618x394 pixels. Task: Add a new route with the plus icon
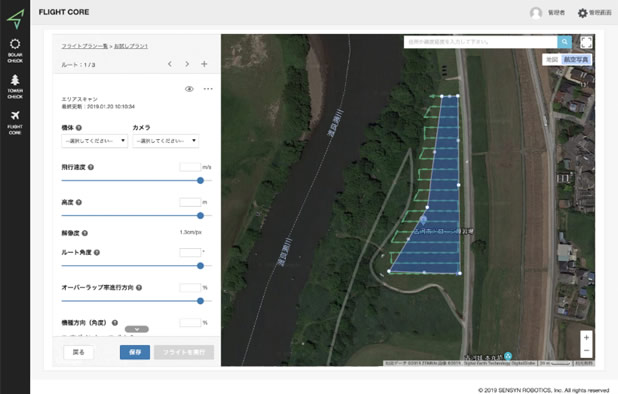coord(204,64)
